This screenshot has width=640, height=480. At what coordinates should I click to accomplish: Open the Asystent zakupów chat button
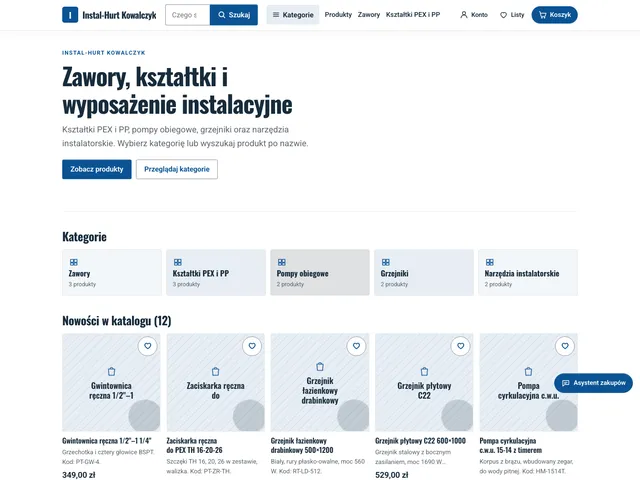pos(593,383)
